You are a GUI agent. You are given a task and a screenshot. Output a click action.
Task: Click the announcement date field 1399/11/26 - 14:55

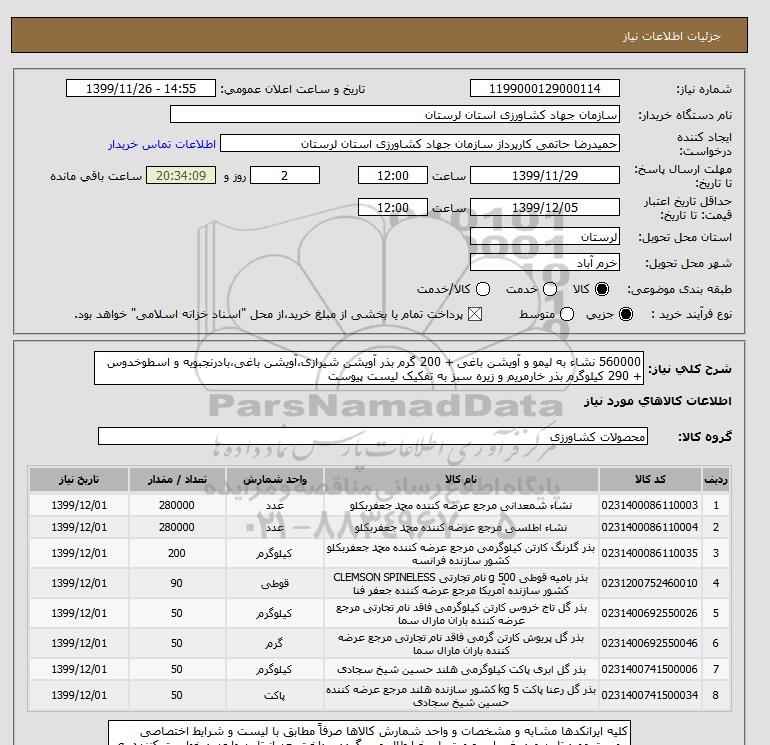point(141,88)
